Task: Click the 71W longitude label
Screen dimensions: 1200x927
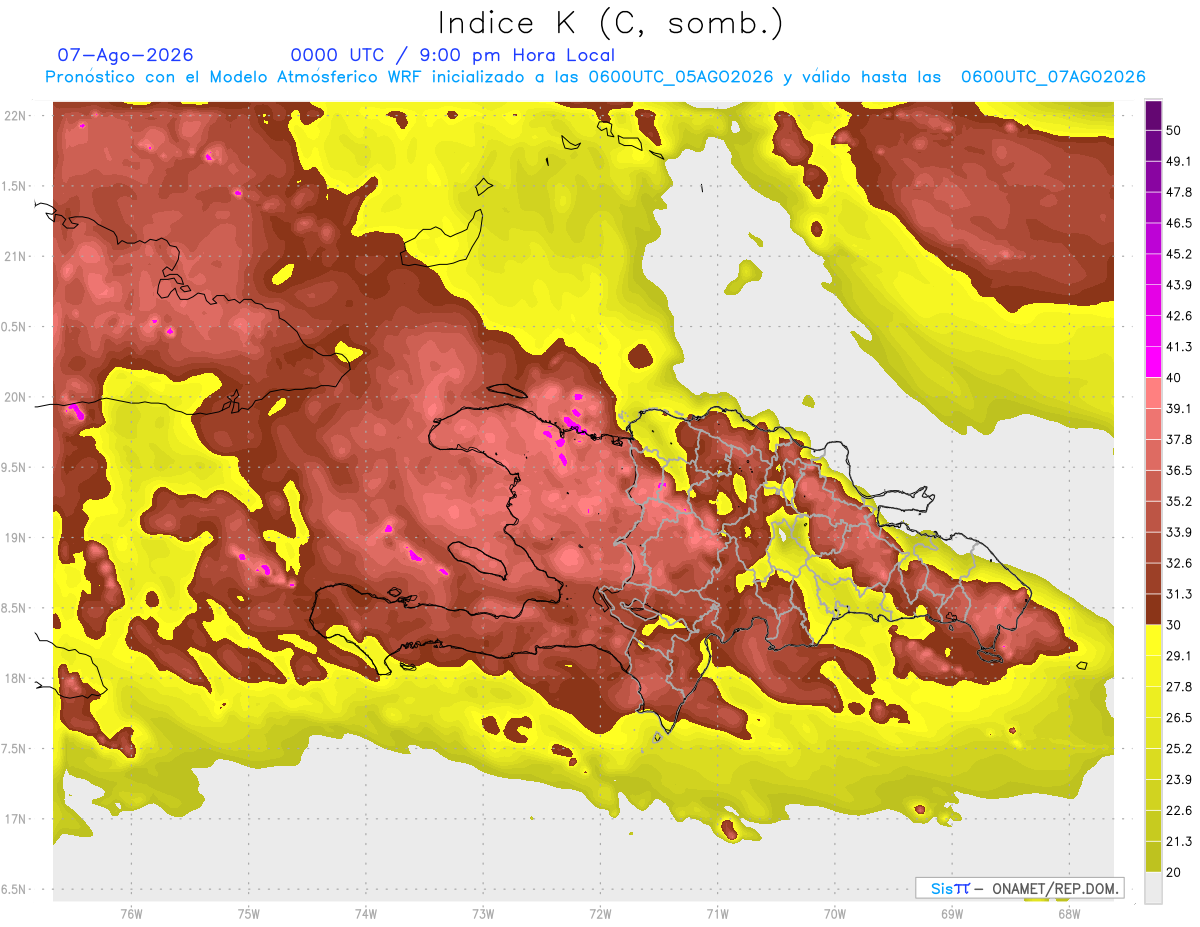Action: [x=717, y=914]
